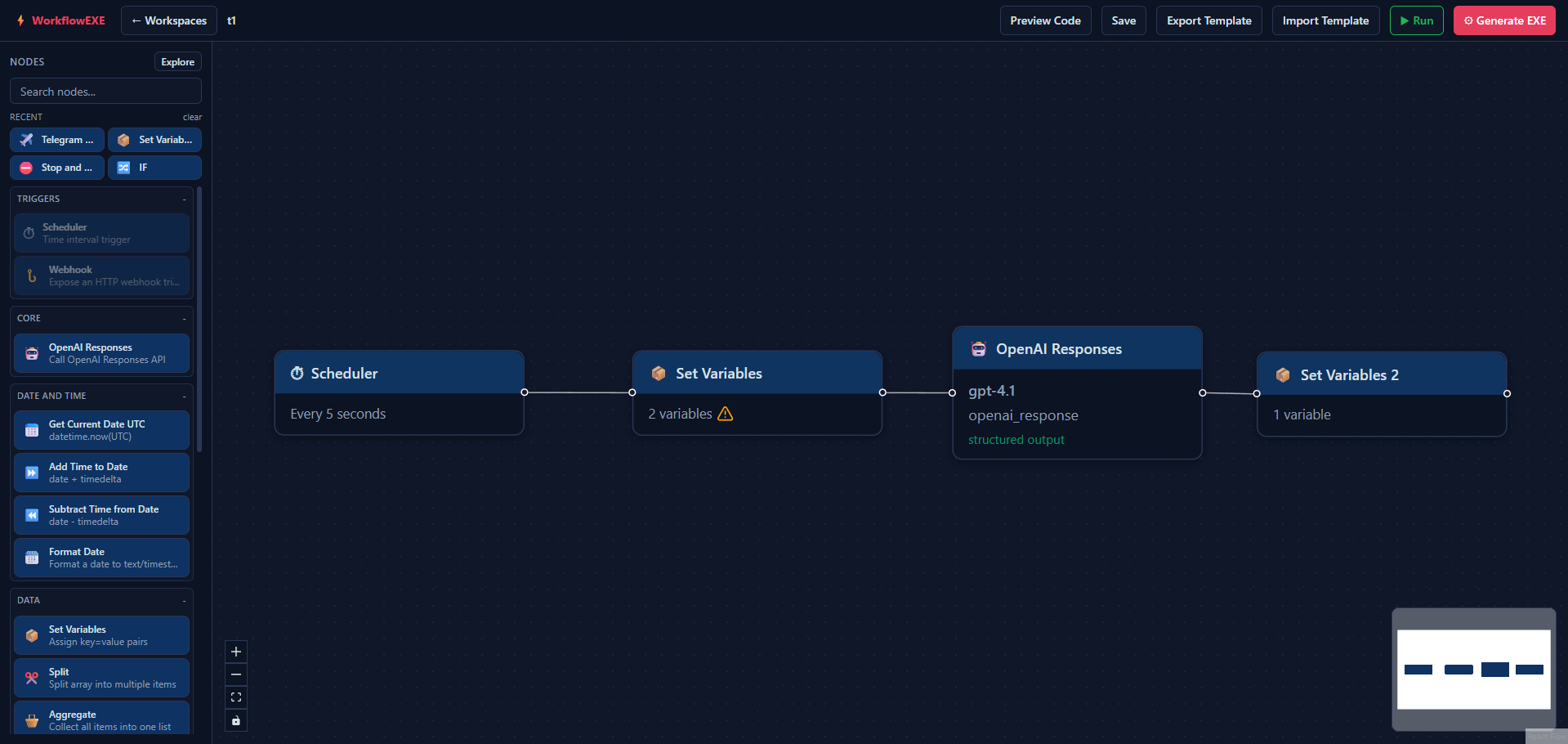Click the fit view control icon
The image size is (1568, 744).
point(236,697)
